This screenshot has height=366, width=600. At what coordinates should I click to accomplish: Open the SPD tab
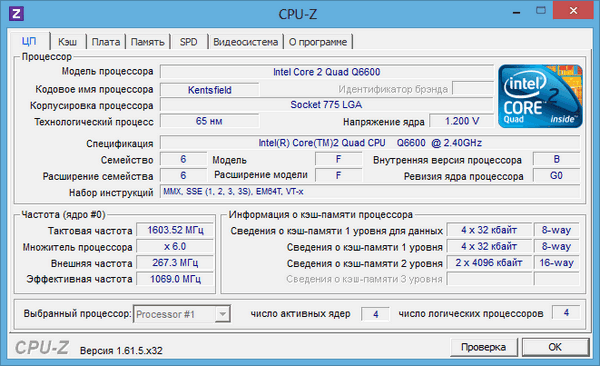point(189,42)
